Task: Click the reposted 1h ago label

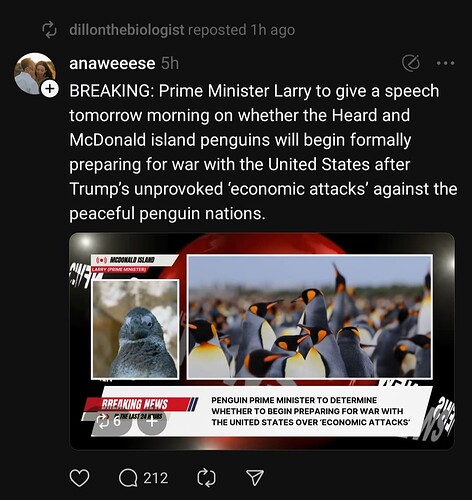Action: pyautogui.click(x=242, y=30)
